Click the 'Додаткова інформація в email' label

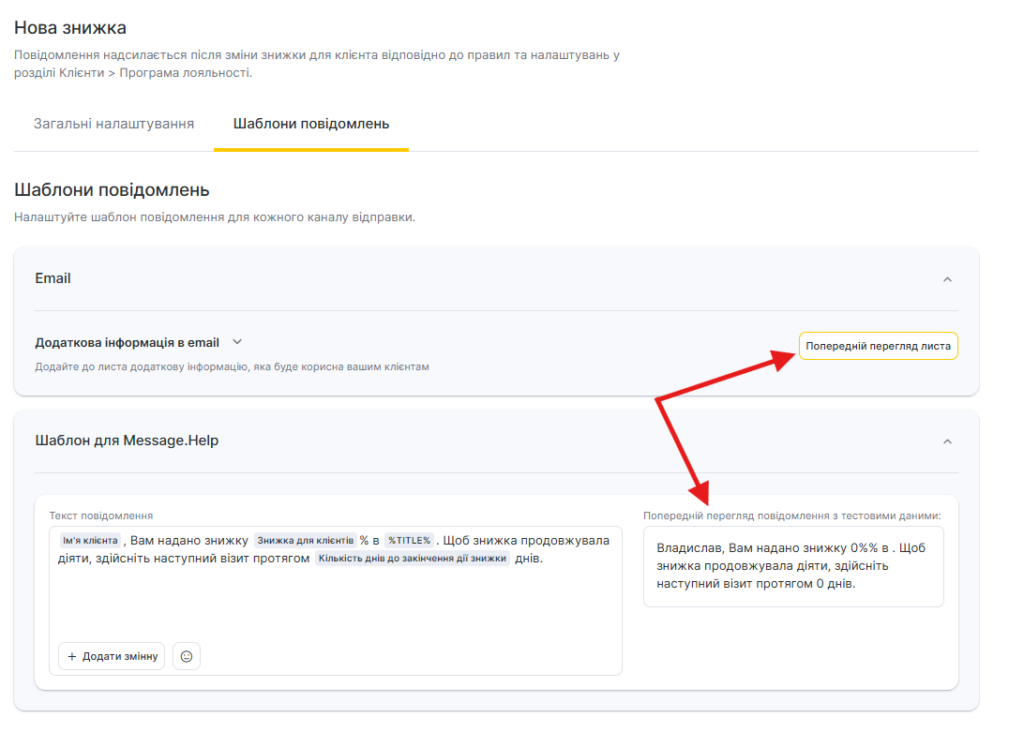point(127,342)
